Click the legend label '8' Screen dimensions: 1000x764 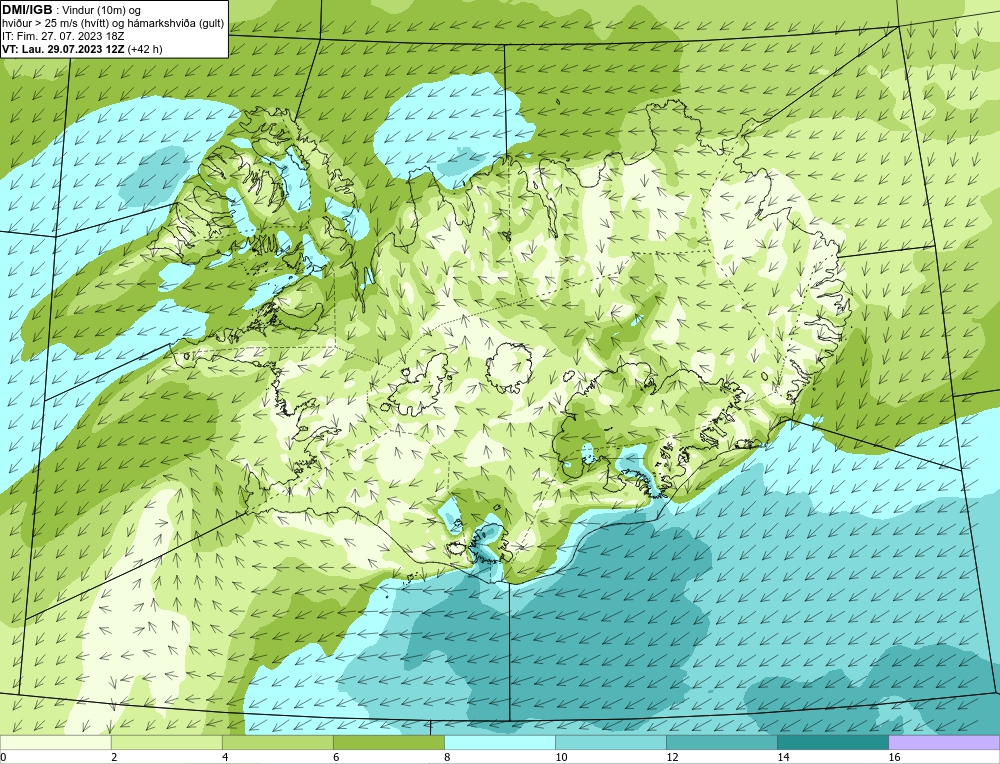click(447, 757)
